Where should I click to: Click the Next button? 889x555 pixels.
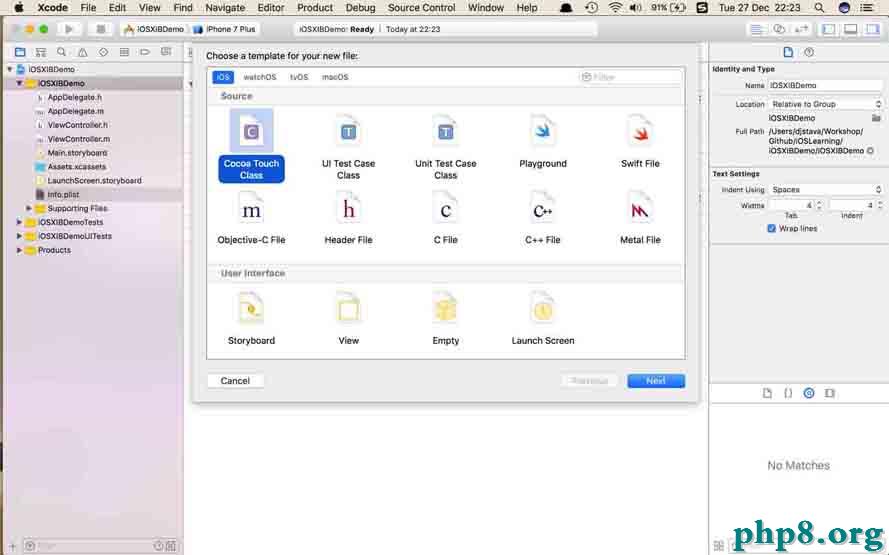click(656, 381)
